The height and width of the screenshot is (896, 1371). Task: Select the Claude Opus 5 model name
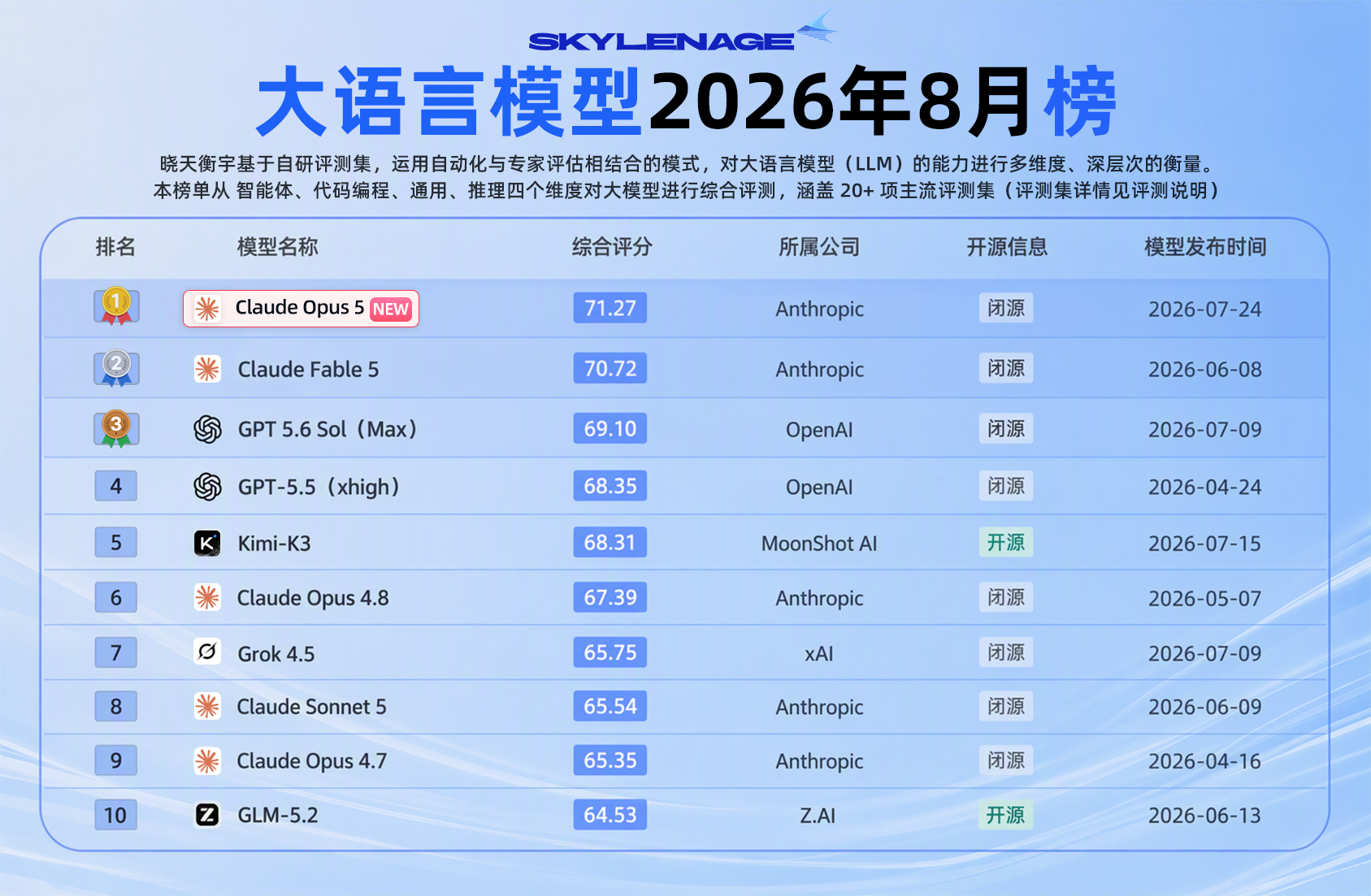coord(300,308)
